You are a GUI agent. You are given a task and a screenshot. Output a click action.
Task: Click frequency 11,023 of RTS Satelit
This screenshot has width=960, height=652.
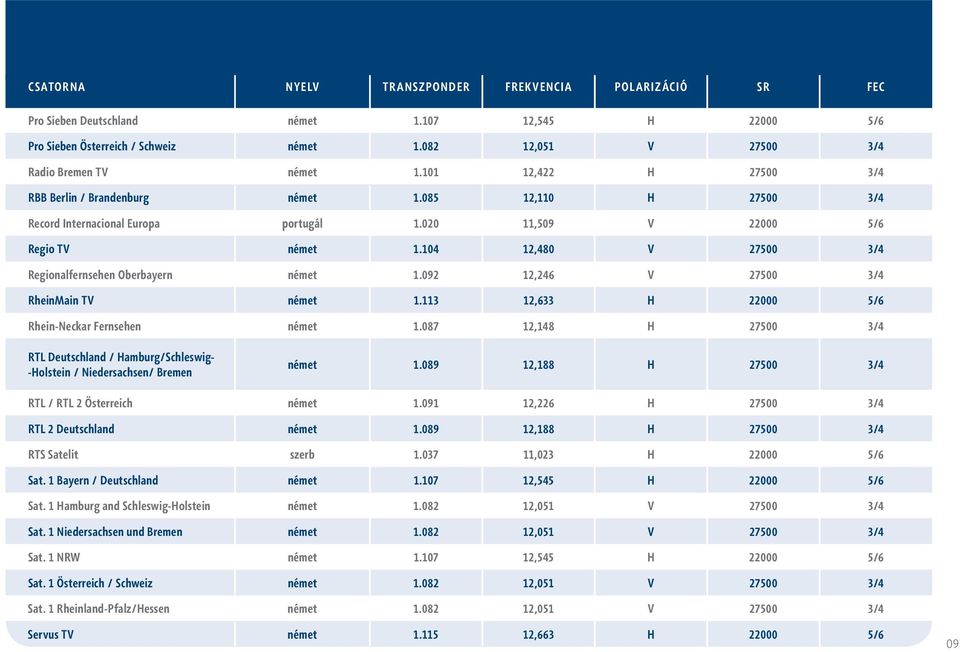click(x=538, y=454)
